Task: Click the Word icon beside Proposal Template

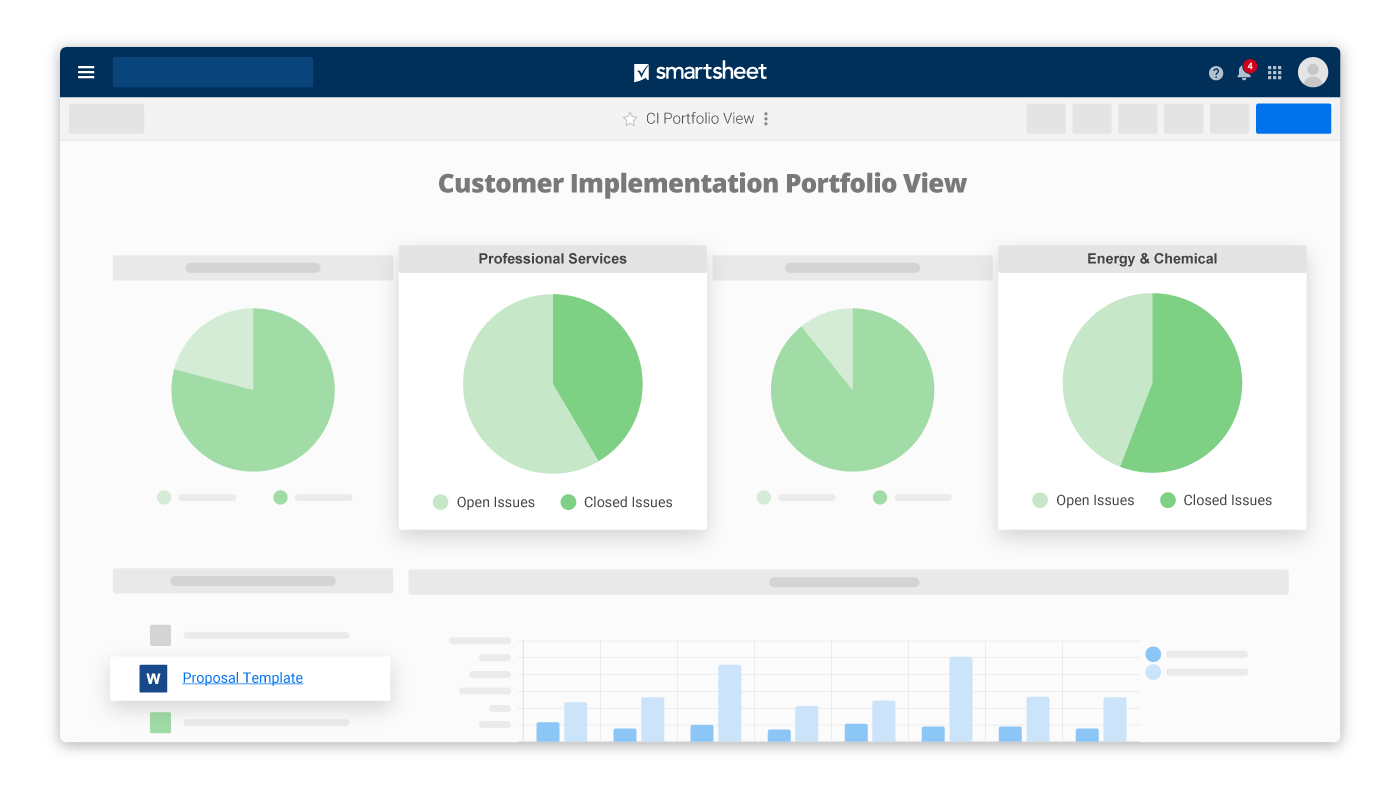Action: [x=152, y=678]
